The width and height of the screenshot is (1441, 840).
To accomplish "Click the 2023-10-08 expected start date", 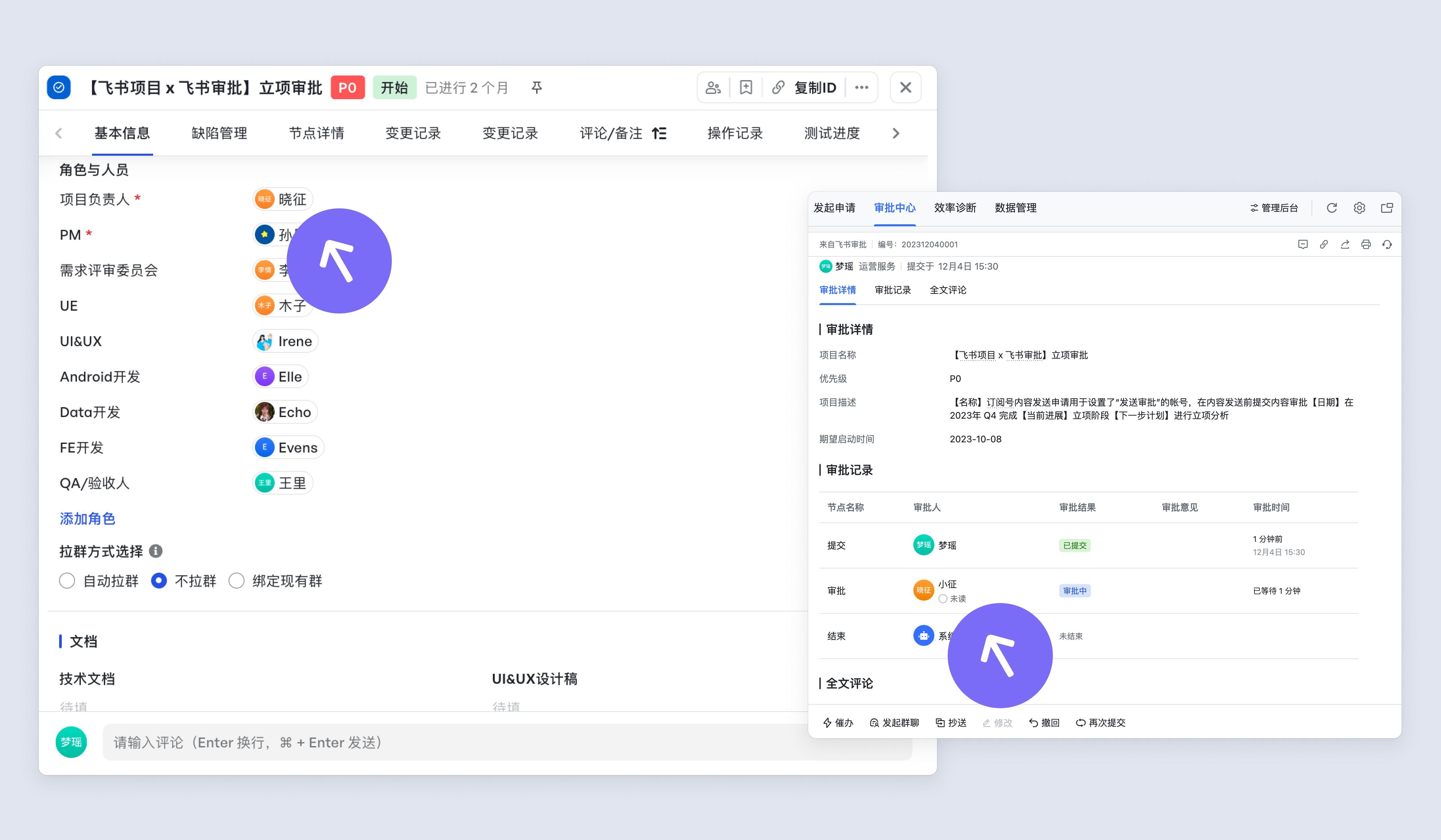I will tap(975, 439).
